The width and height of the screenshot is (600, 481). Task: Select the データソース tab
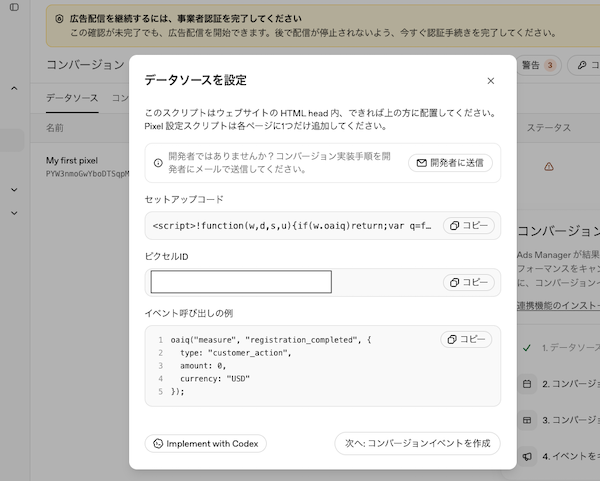72,98
